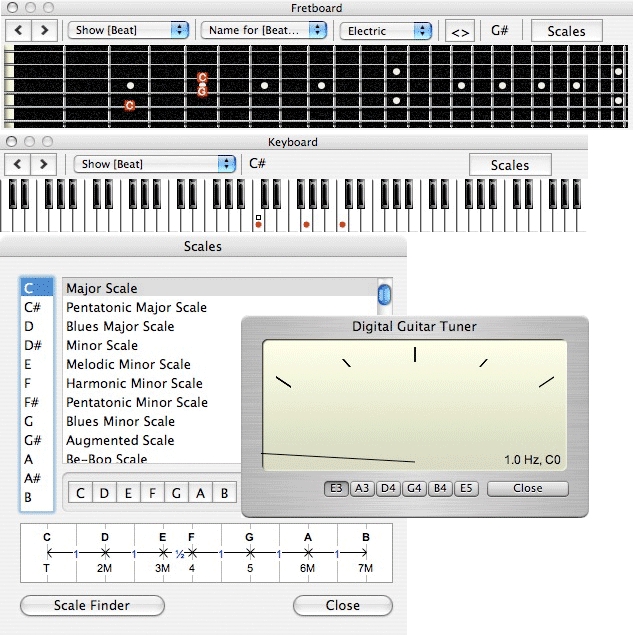Click note box B in scale notes row
This screenshot has height=635, width=633.
point(224,493)
